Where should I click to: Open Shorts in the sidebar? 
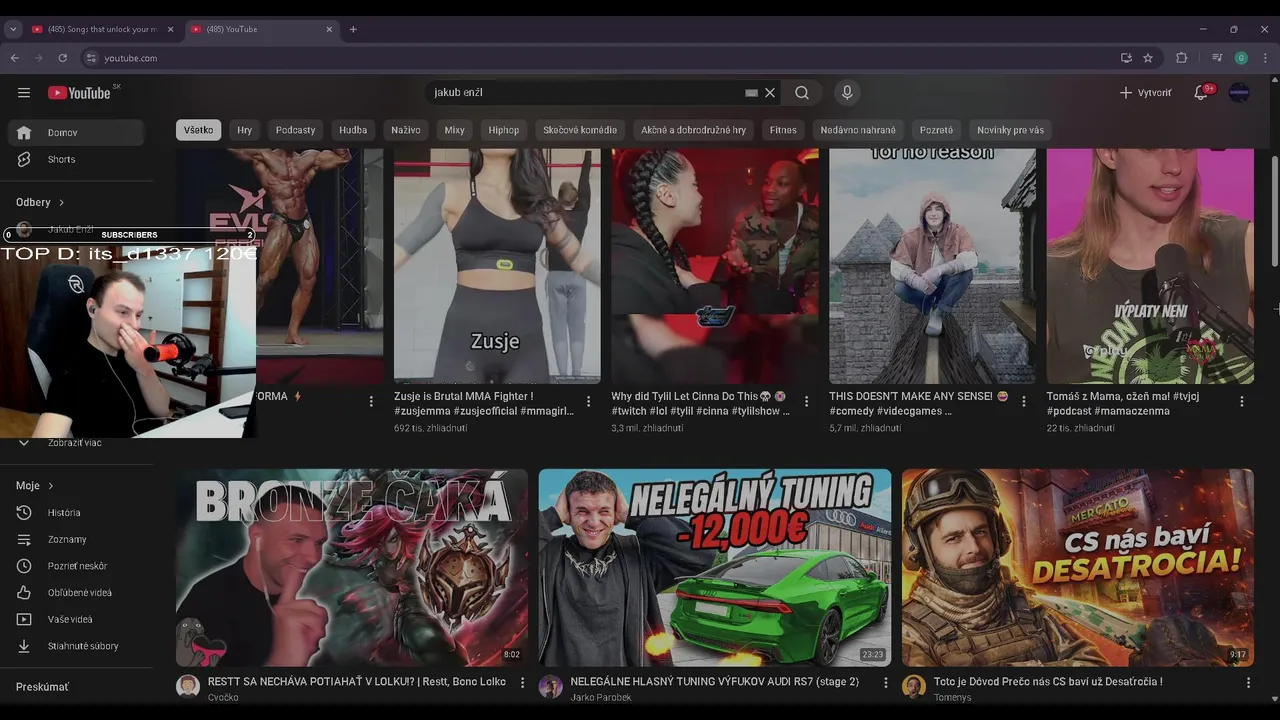pyautogui.click(x=76, y=159)
